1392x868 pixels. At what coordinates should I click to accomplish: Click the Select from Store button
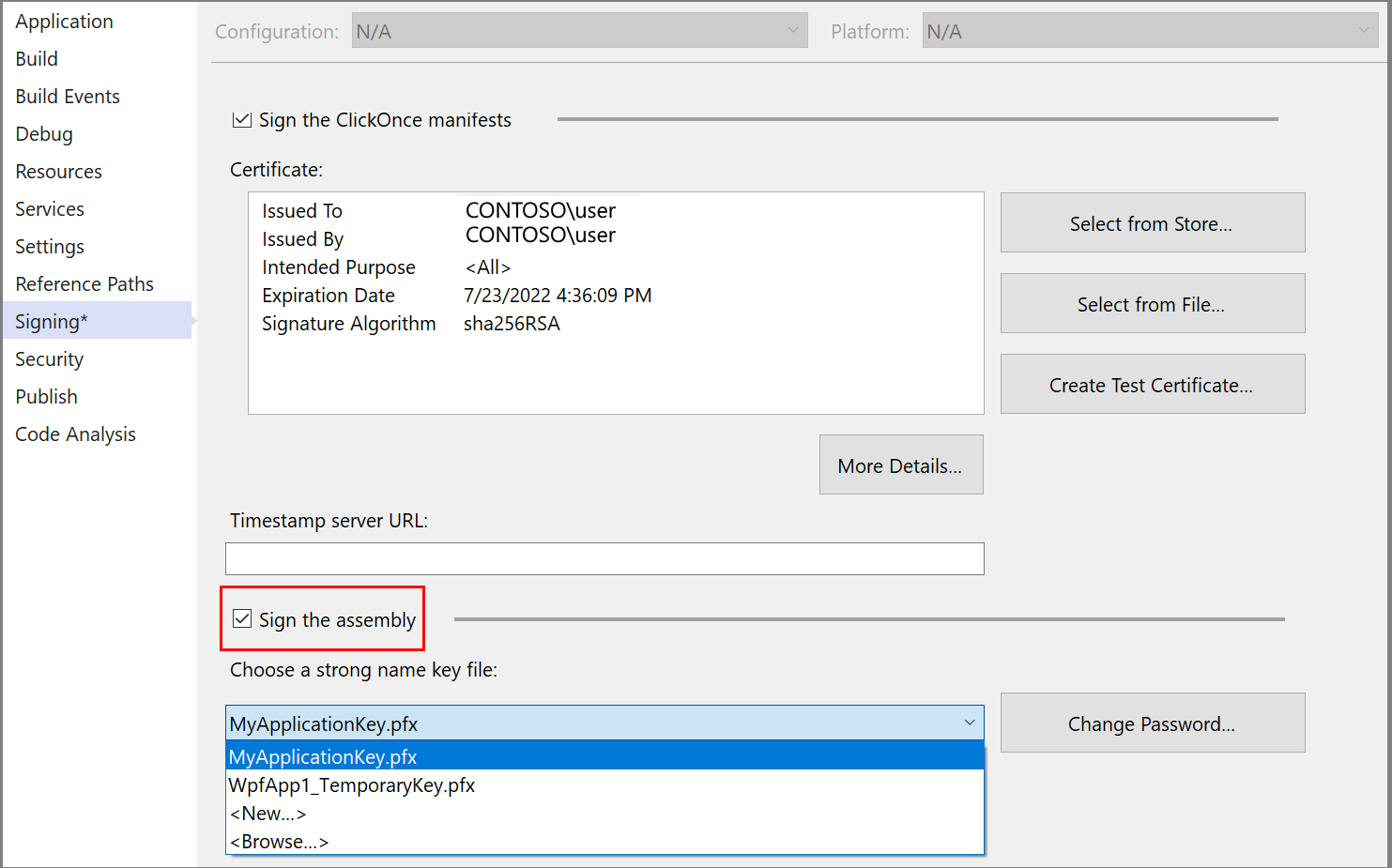1153,222
